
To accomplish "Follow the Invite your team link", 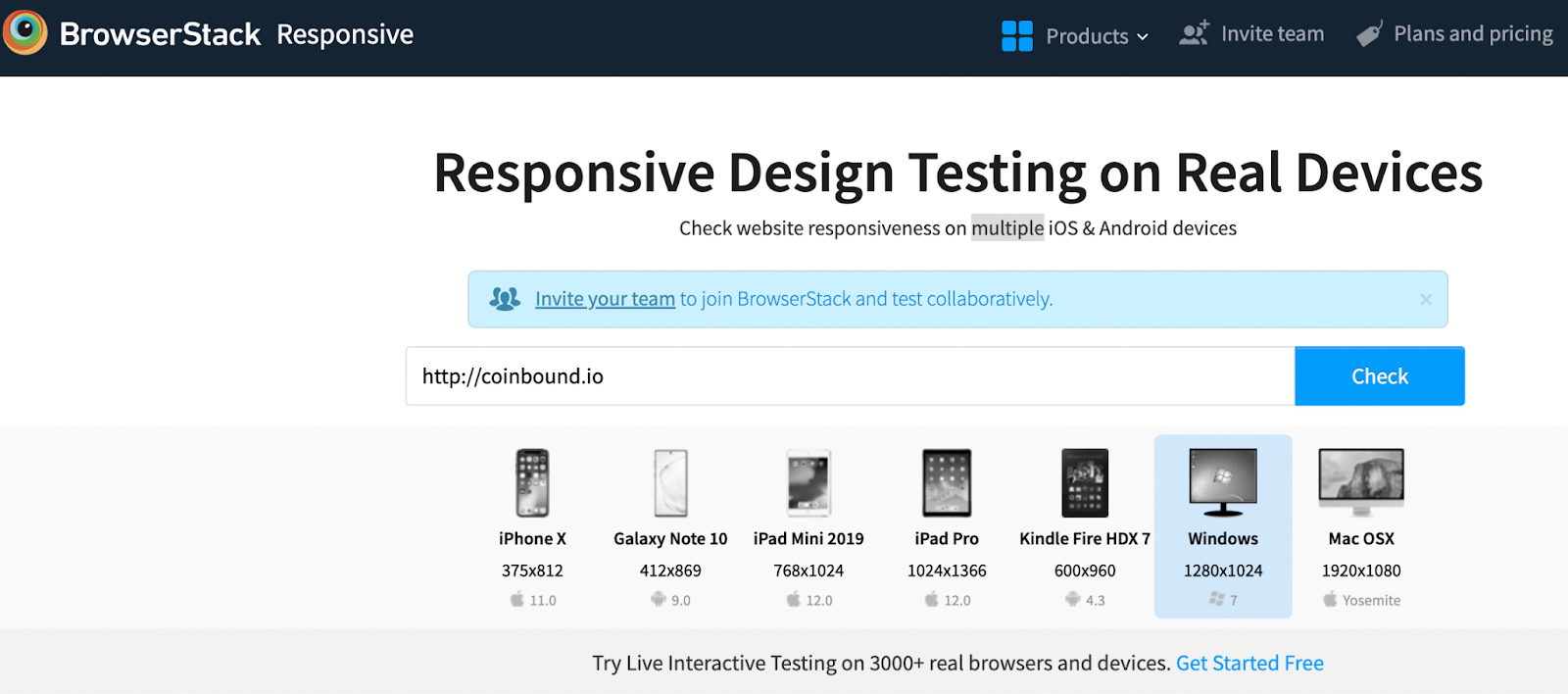I will [x=605, y=299].
